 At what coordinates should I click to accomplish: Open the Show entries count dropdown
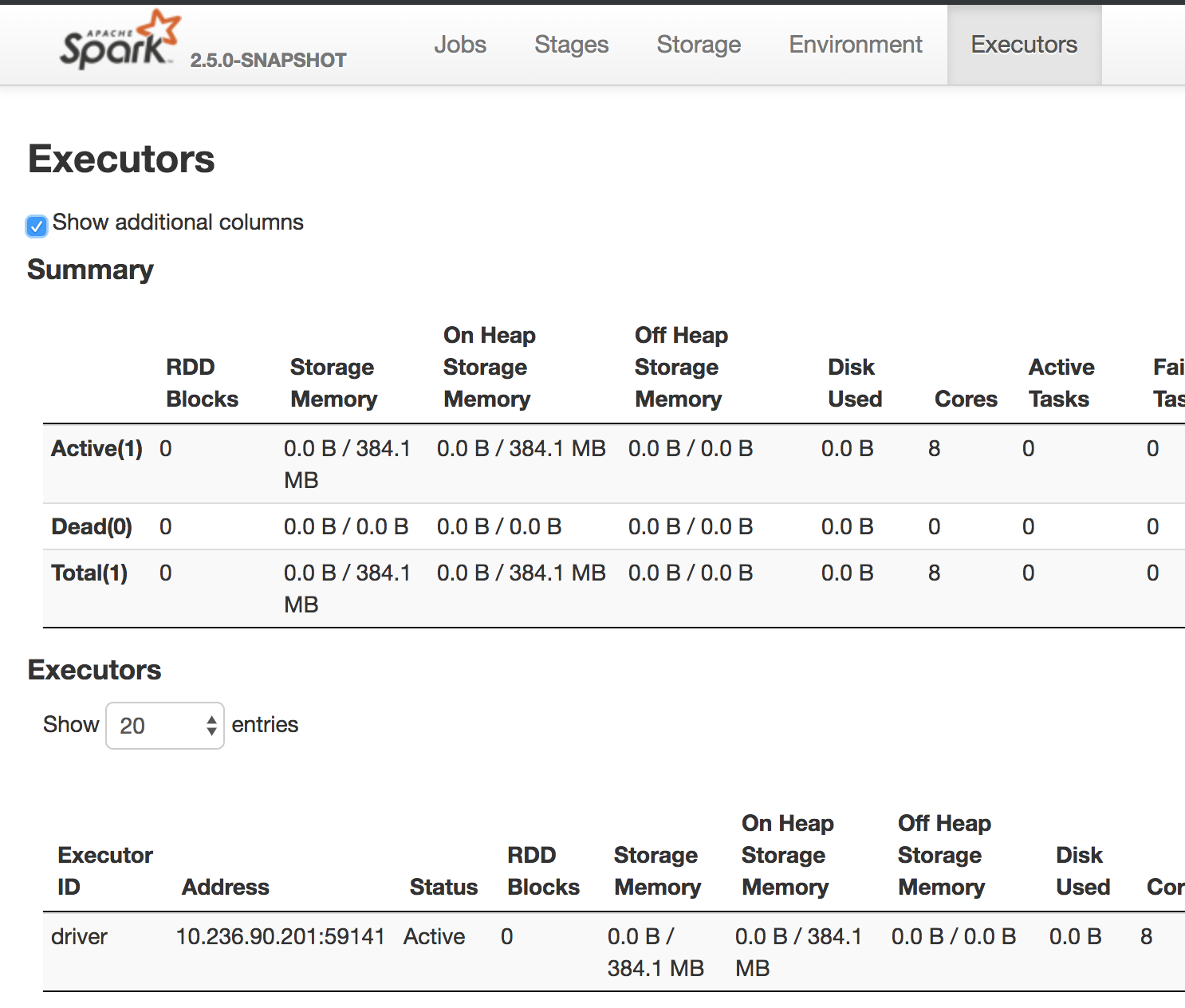click(x=165, y=726)
